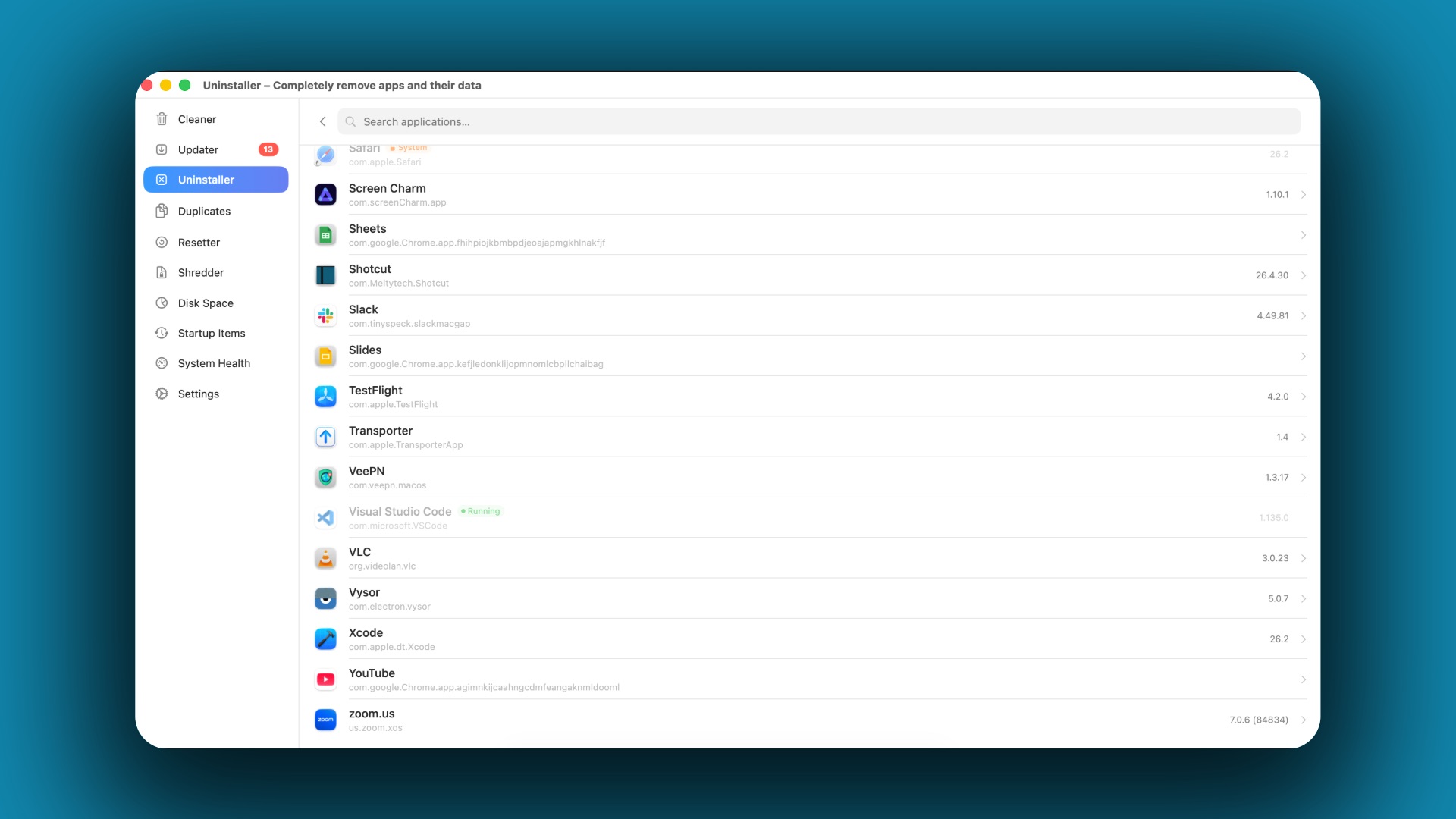Image resolution: width=1456 pixels, height=819 pixels.
Task: Expand the VLC row chevron
Action: (1303, 558)
